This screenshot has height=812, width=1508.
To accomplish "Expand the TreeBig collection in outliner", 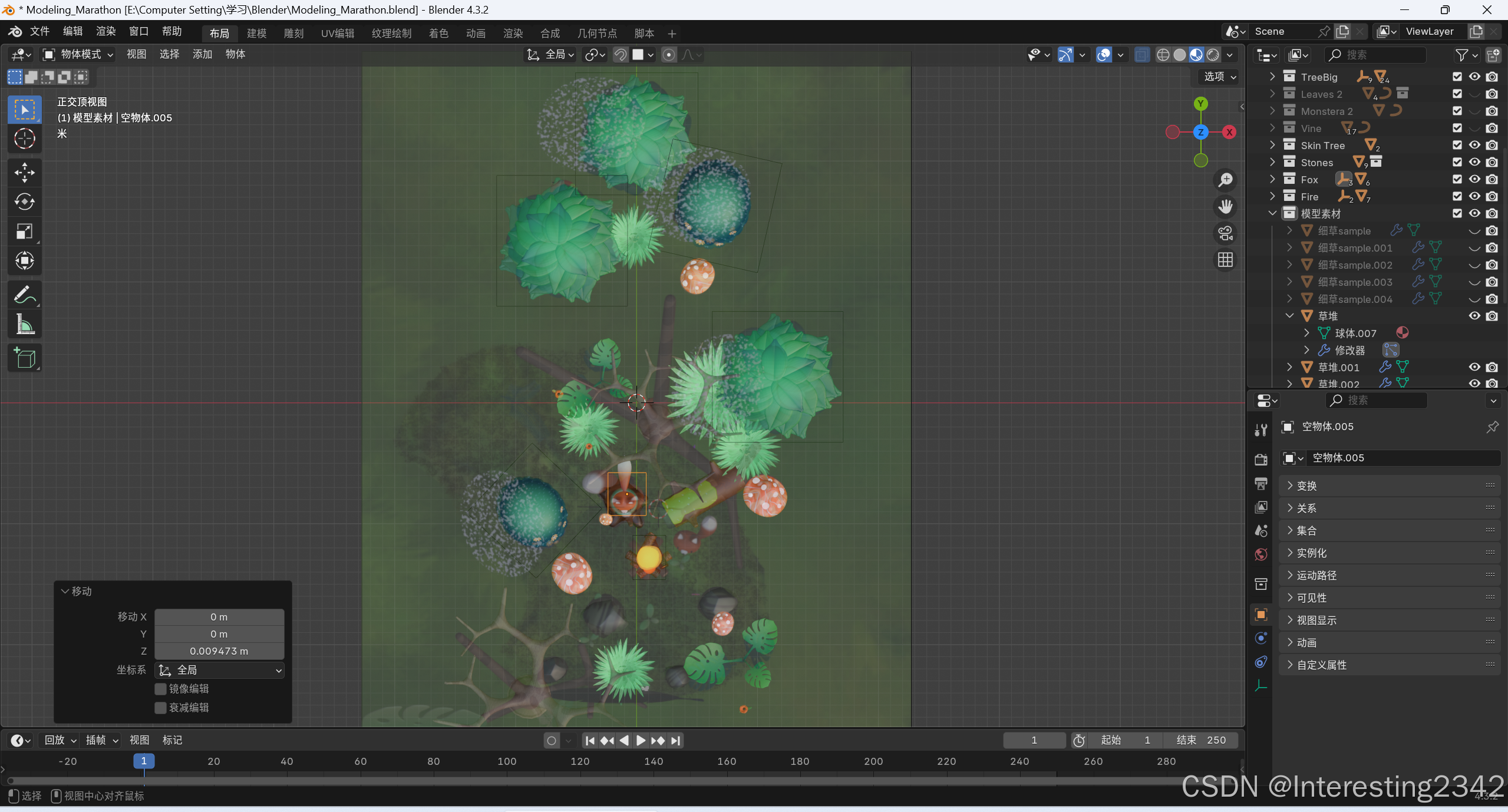I will 1272,77.
